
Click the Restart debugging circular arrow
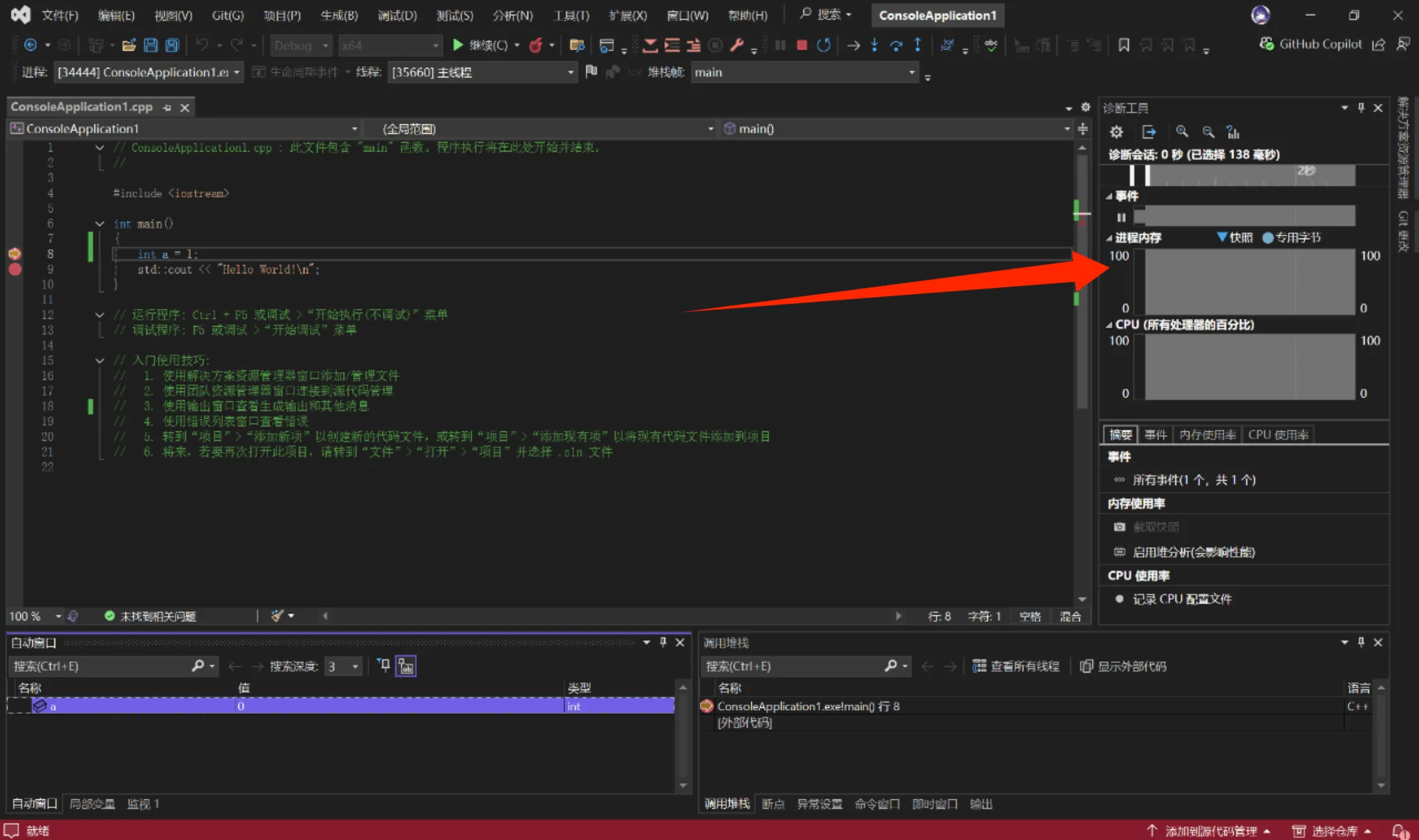(x=823, y=45)
